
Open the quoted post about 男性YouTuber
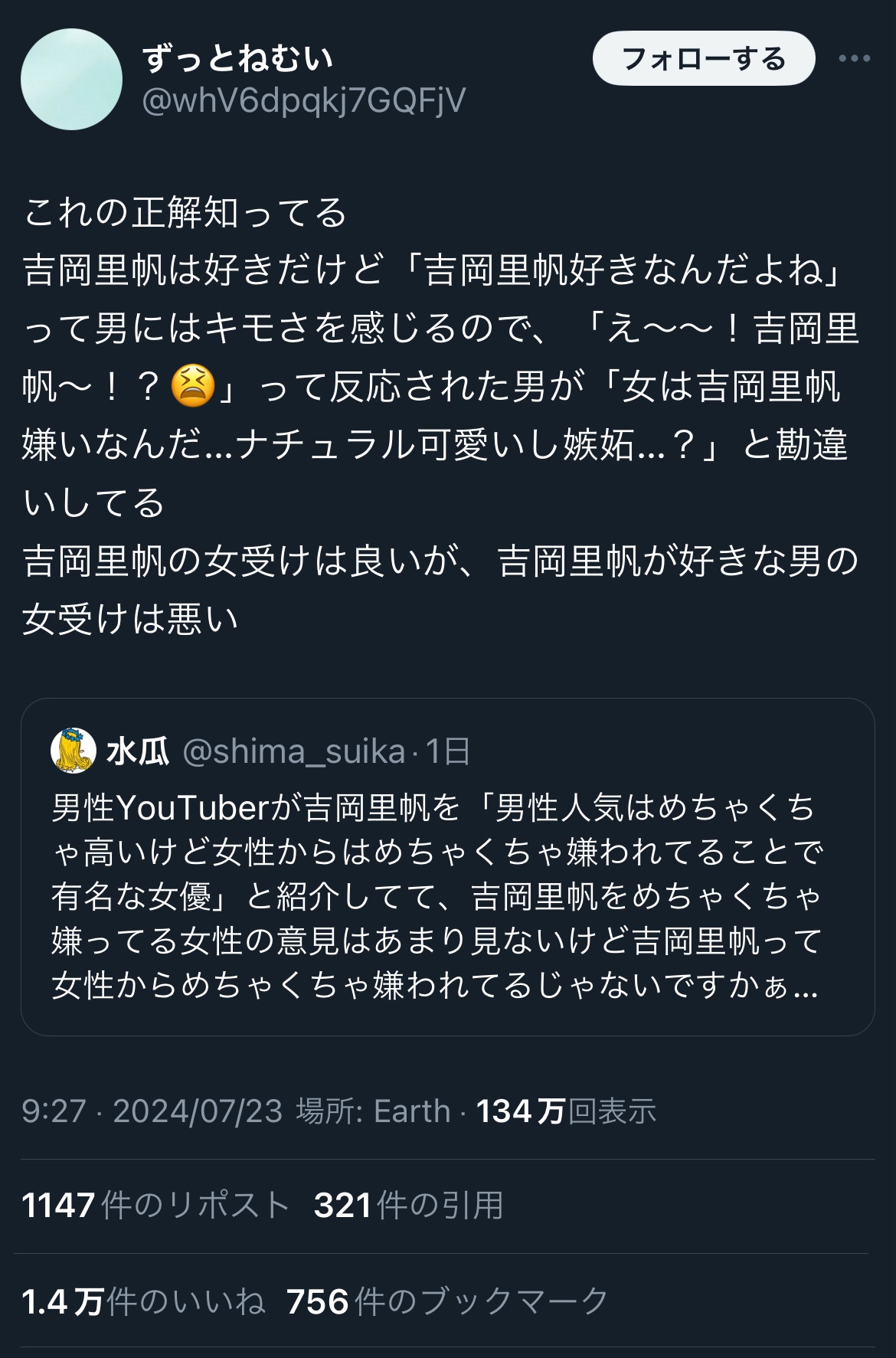coord(437,896)
